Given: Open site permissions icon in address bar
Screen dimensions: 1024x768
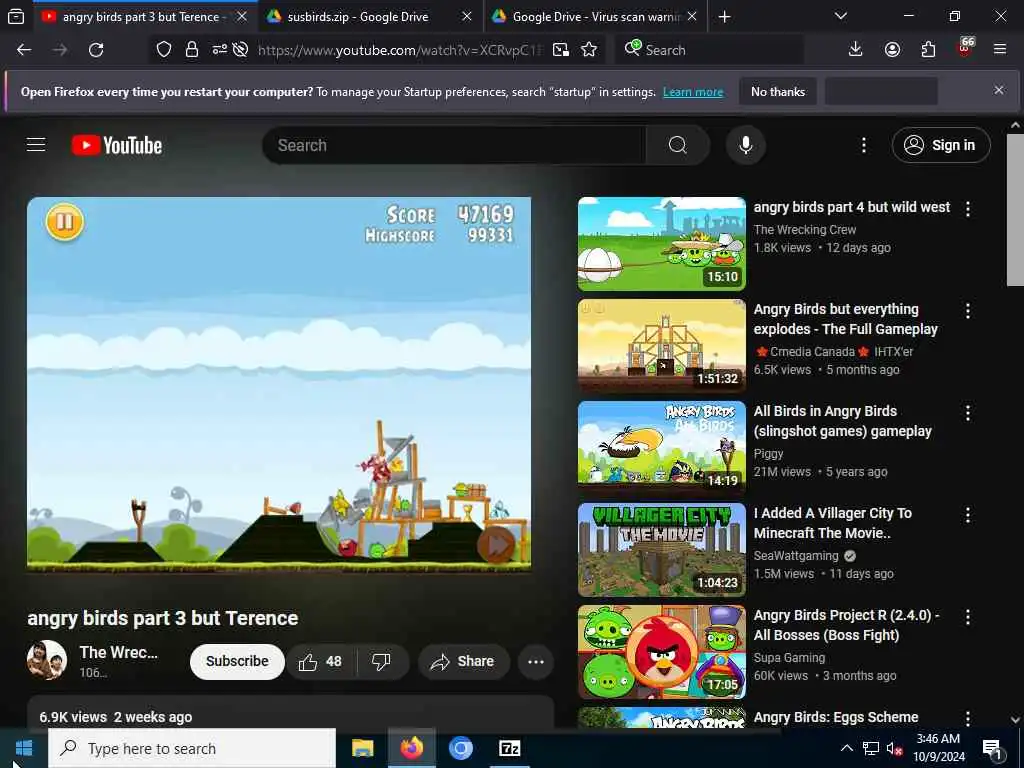Looking at the screenshot, I should point(219,50).
